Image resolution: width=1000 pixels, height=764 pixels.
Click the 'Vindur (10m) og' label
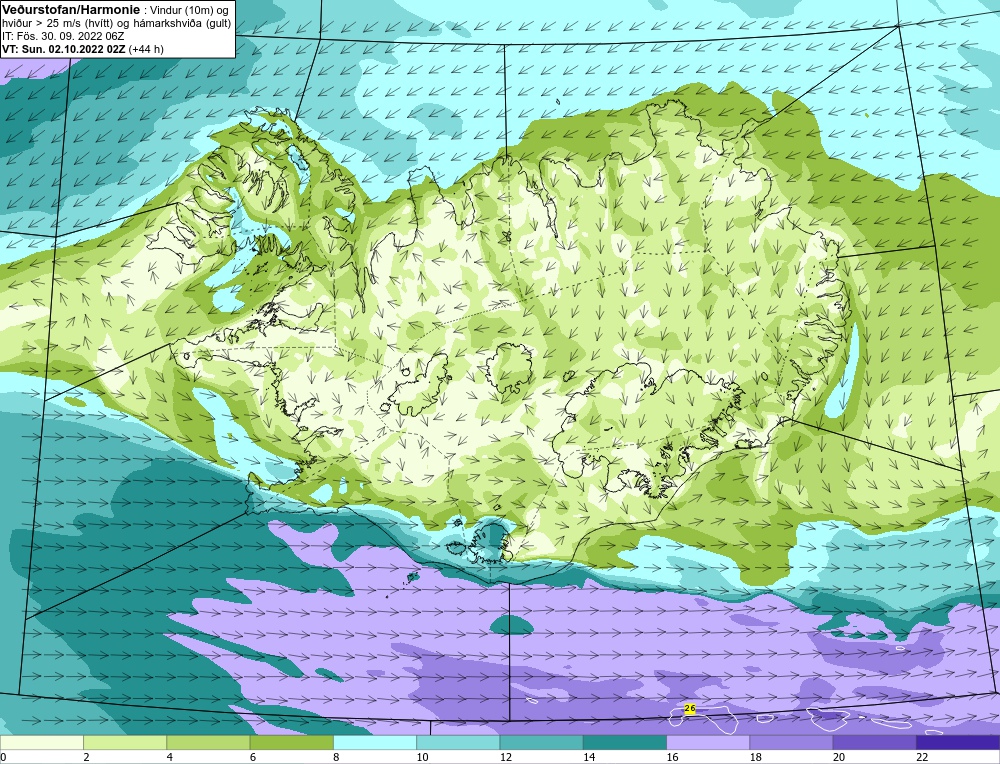point(190,10)
